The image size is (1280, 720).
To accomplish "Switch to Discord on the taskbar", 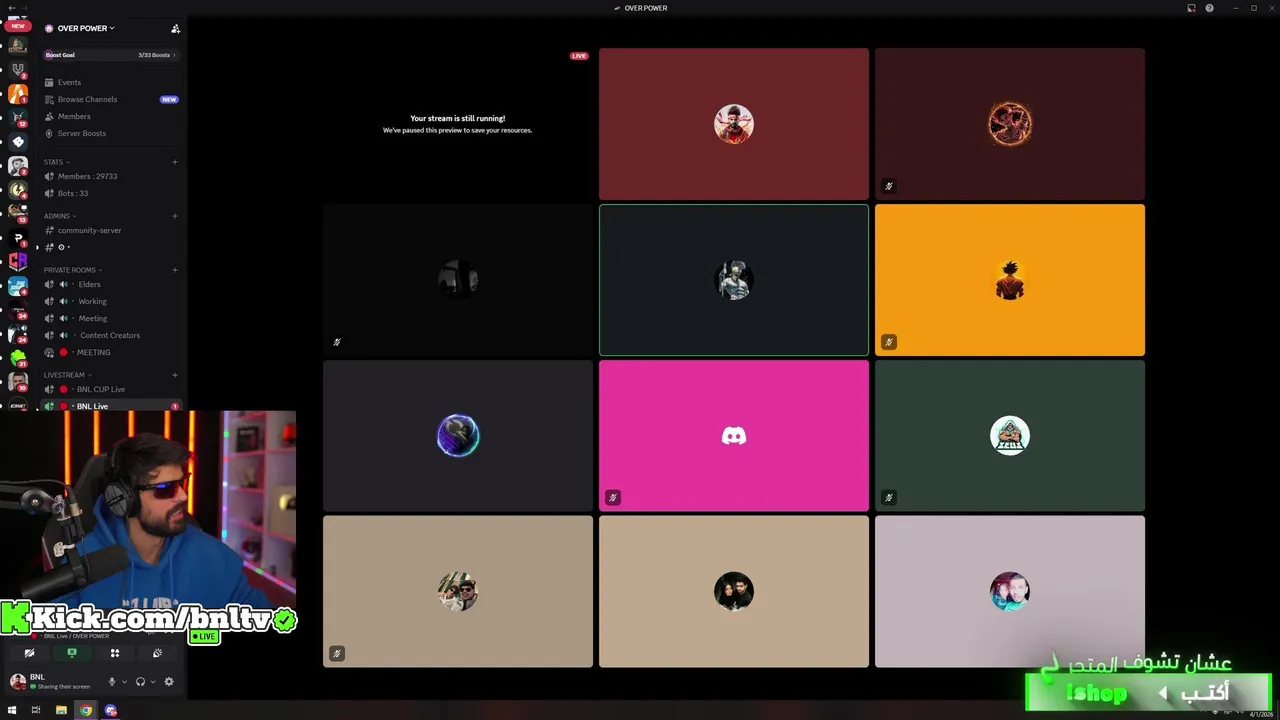I will coord(111,710).
